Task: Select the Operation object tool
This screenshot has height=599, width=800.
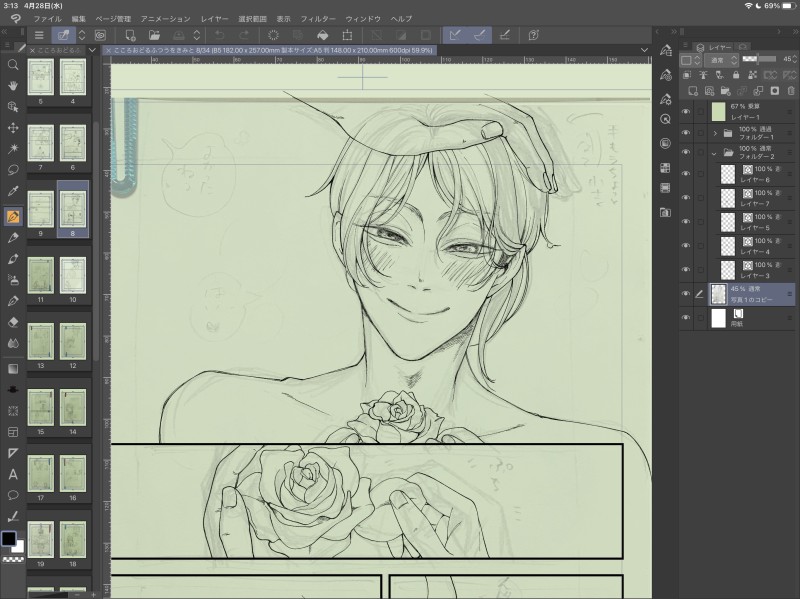Action: click(13, 106)
